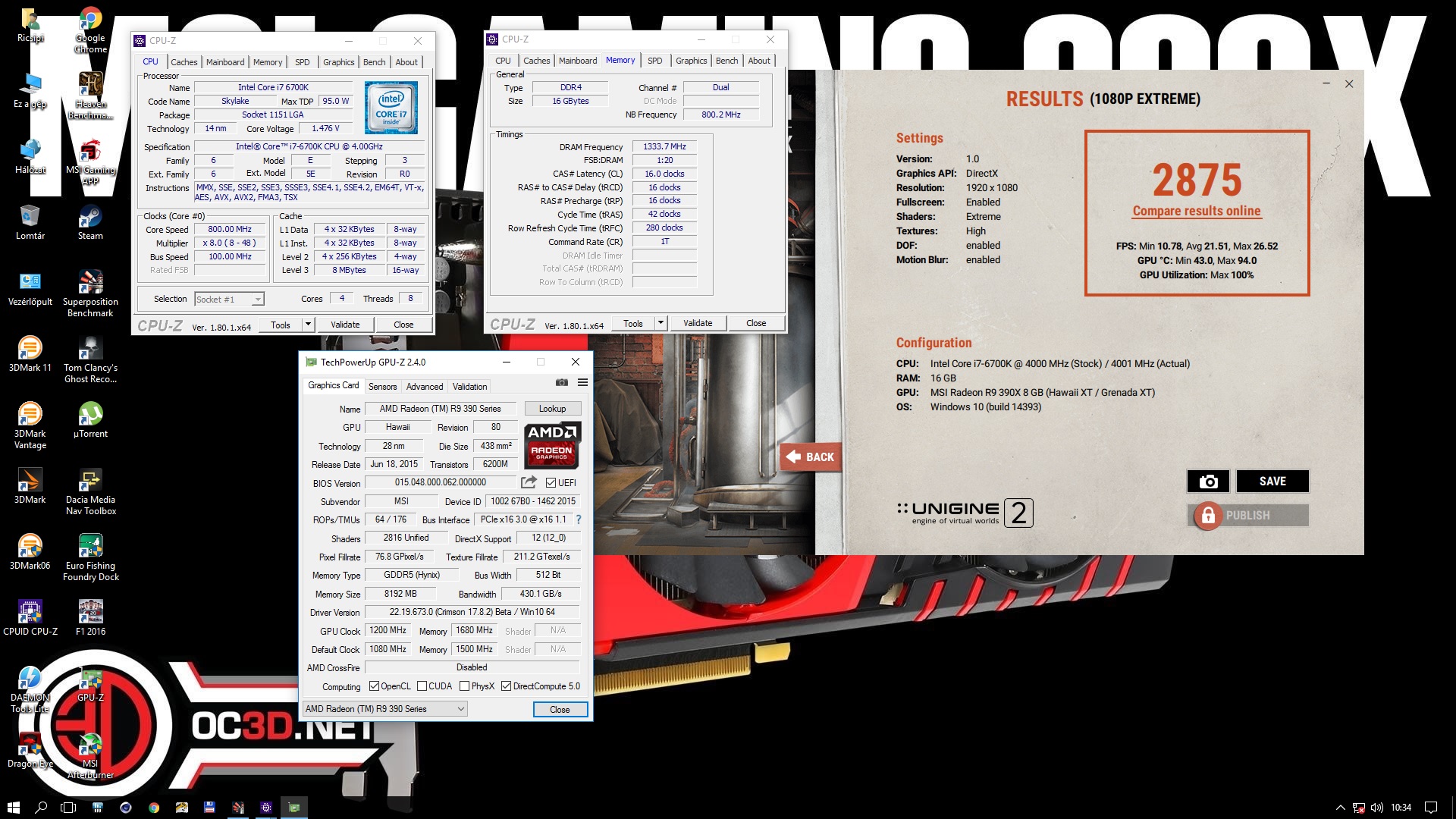The height and width of the screenshot is (819, 1456).
Task: Open Task View in the taskbar
Action: pyautogui.click(x=68, y=808)
